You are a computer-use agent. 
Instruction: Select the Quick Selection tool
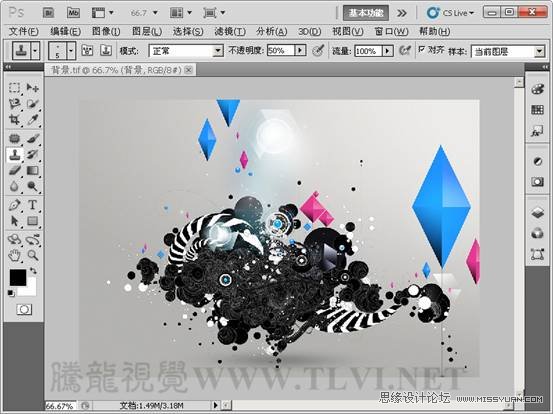tap(32, 104)
